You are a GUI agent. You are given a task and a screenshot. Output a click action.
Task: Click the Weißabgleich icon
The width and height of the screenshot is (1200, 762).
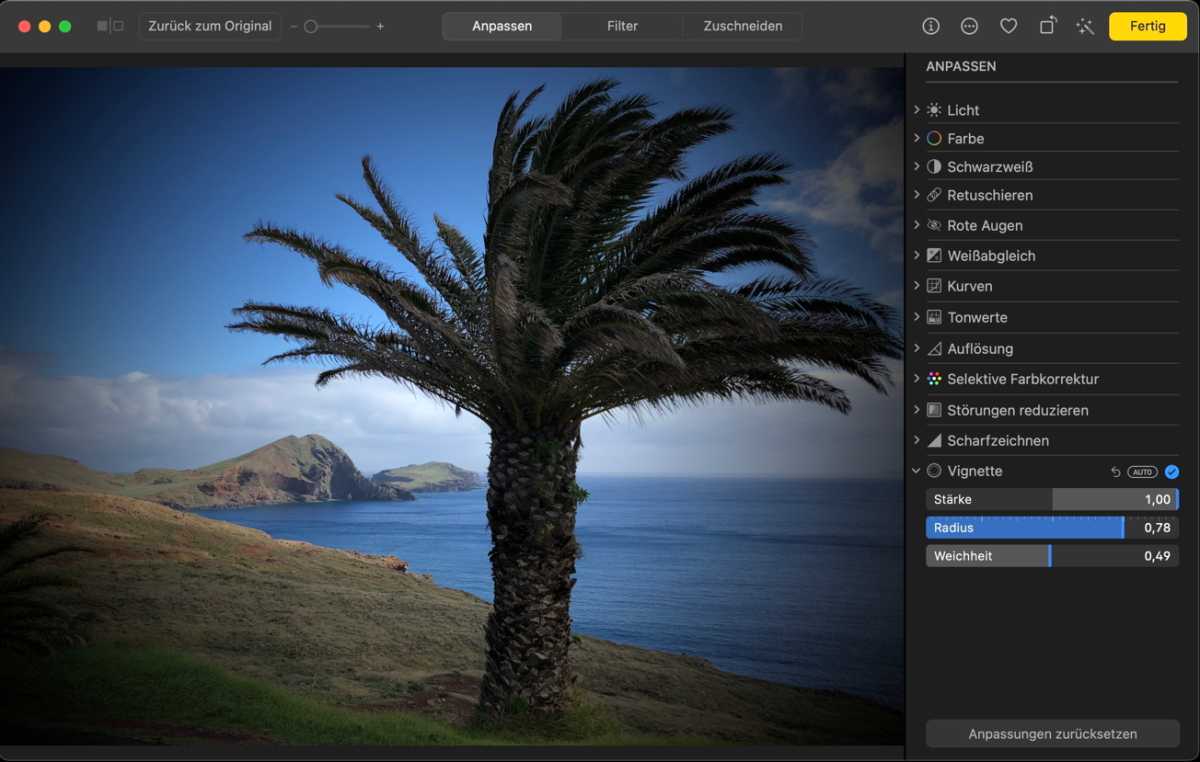tap(934, 256)
